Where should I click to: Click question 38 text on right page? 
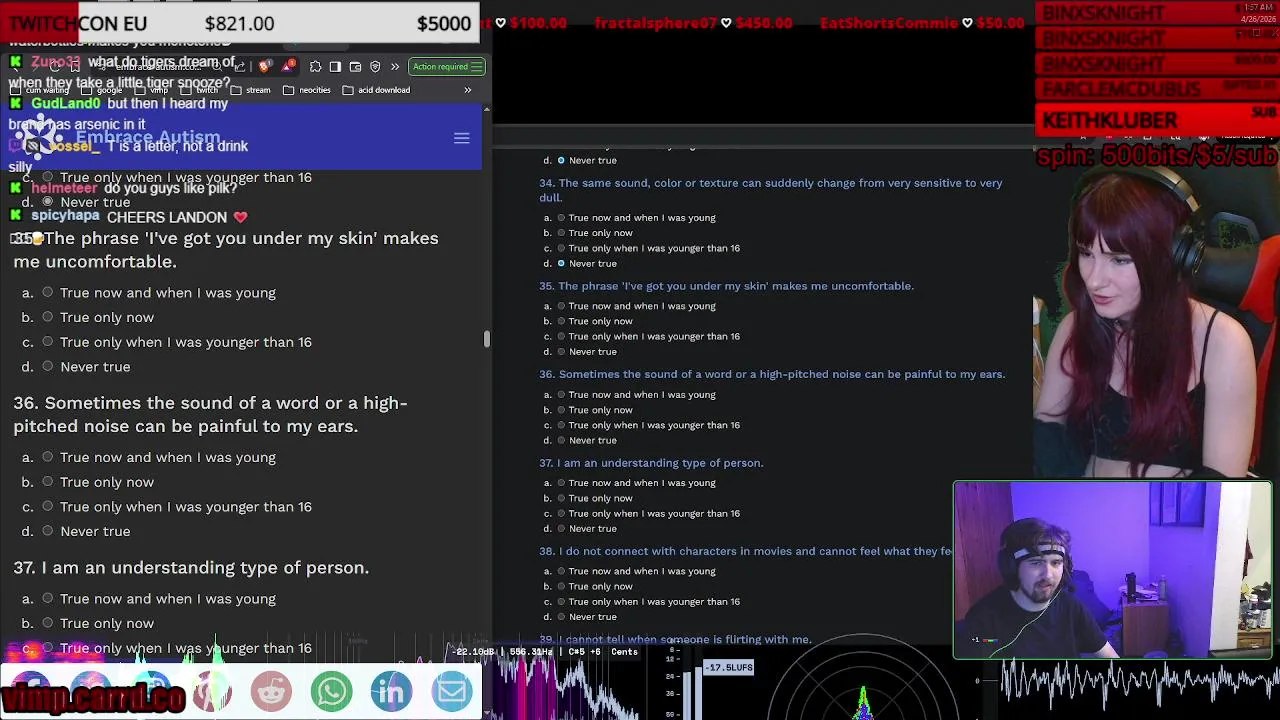[x=746, y=551]
